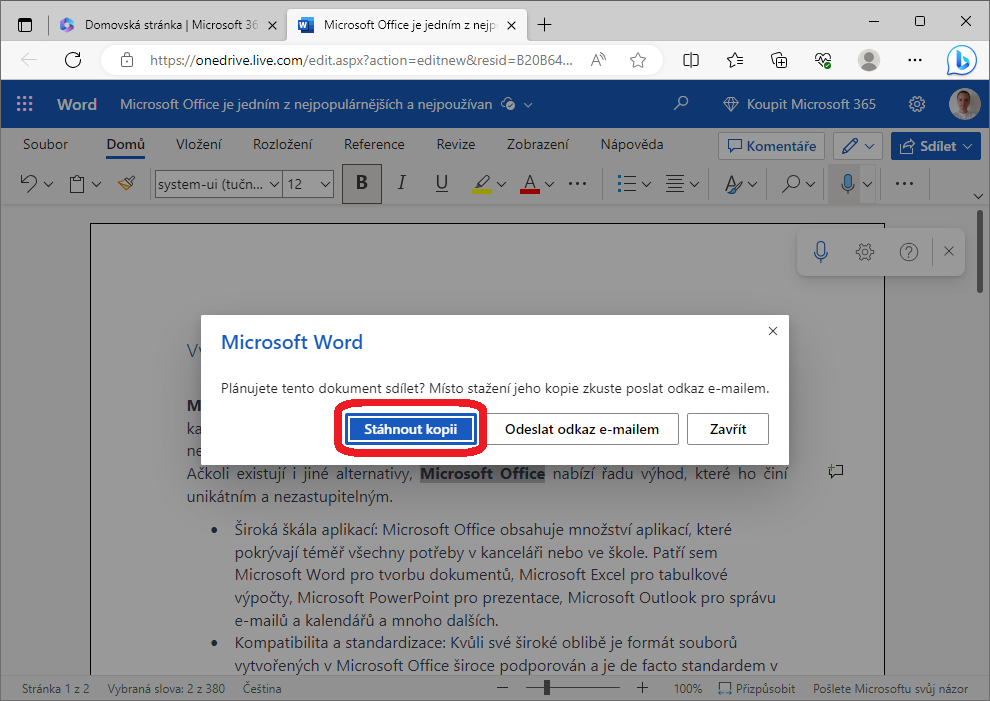Click the Styles icon in the ribbon
Screen dimensions: 990x701
(733, 184)
